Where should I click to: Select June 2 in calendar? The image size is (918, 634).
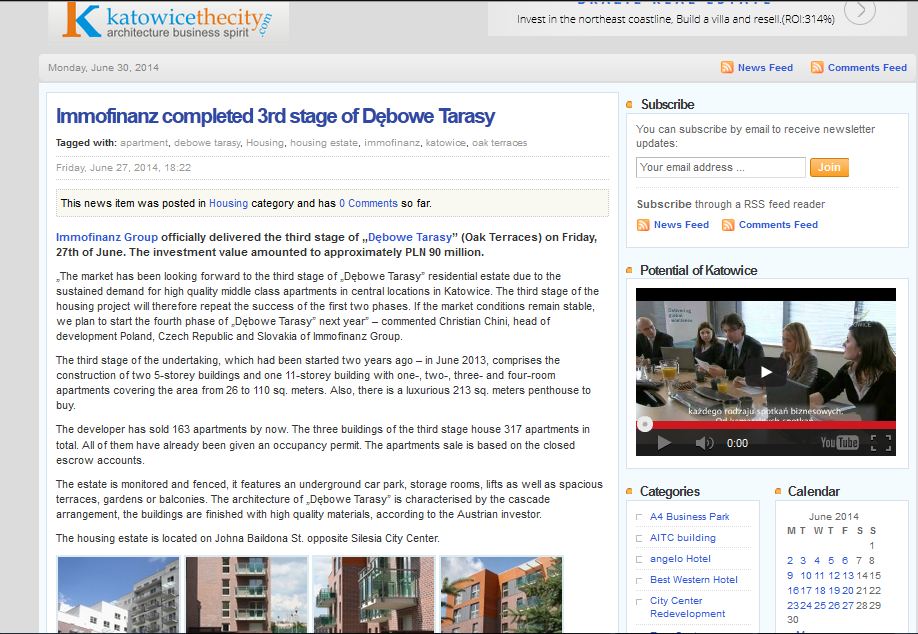point(790,561)
